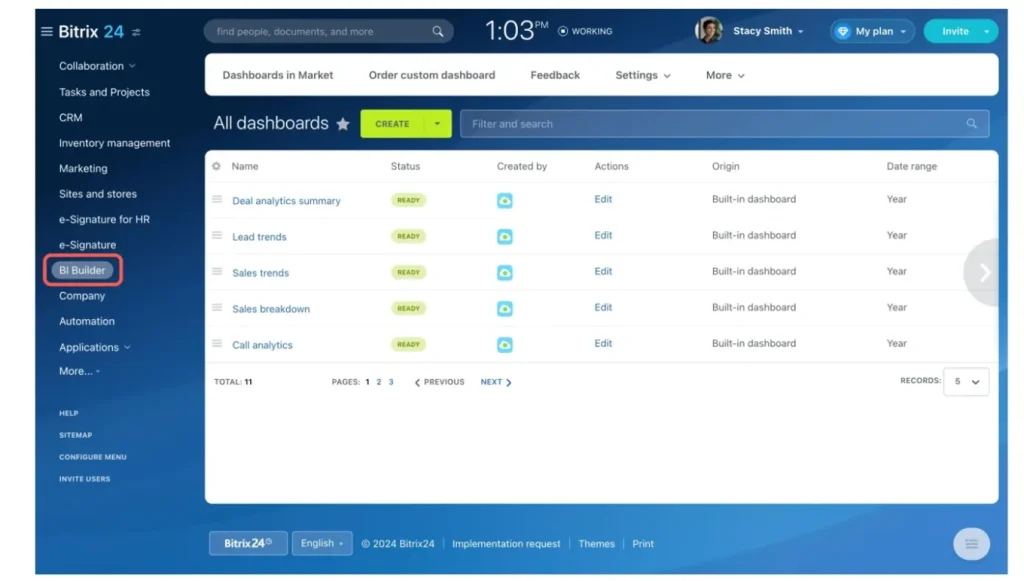The height and width of the screenshot is (581, 1024).
Task: Go to the NEXT page of dashboards
Action: [x=495, y=382]
